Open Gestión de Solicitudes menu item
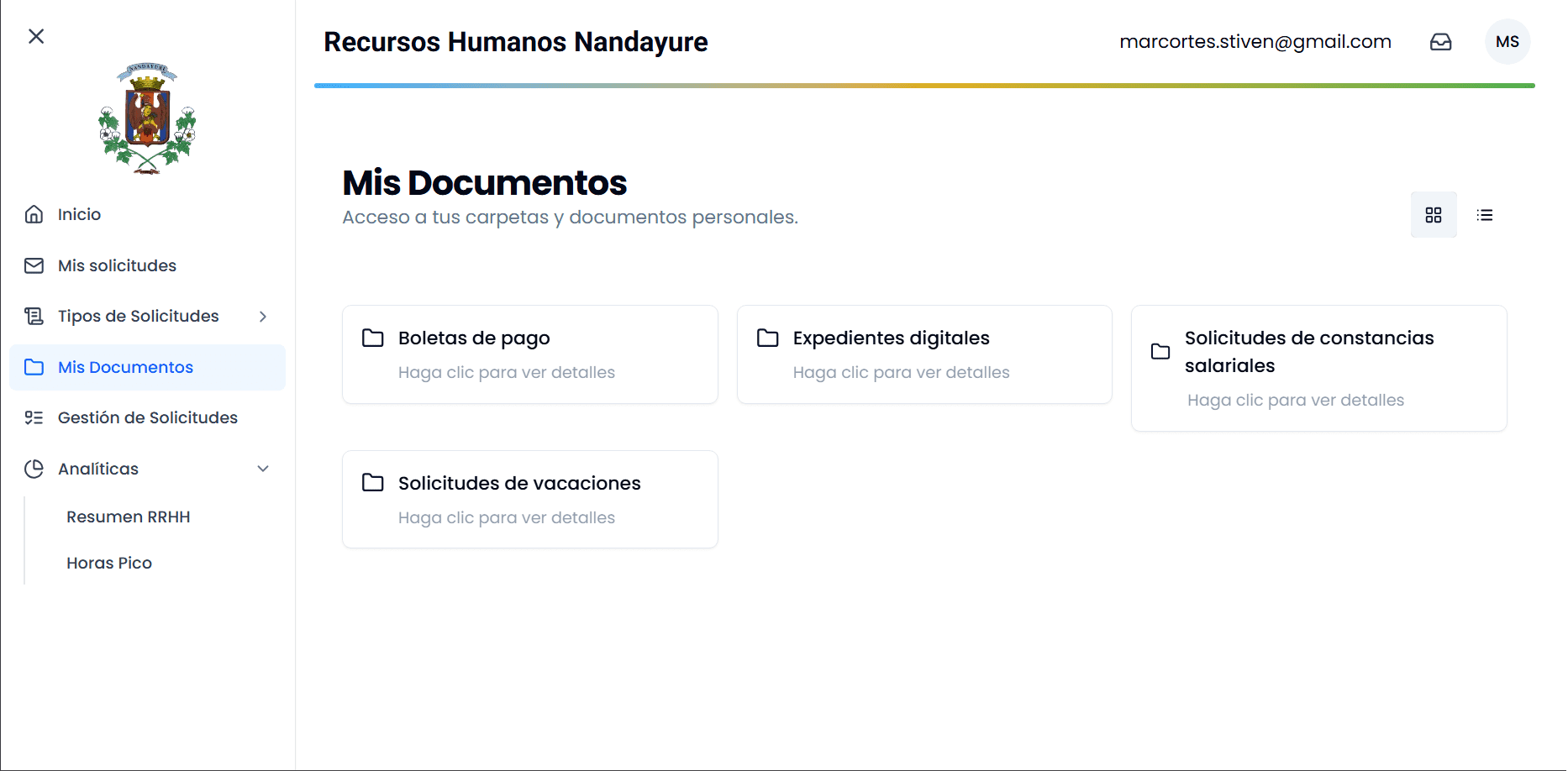 147,417
